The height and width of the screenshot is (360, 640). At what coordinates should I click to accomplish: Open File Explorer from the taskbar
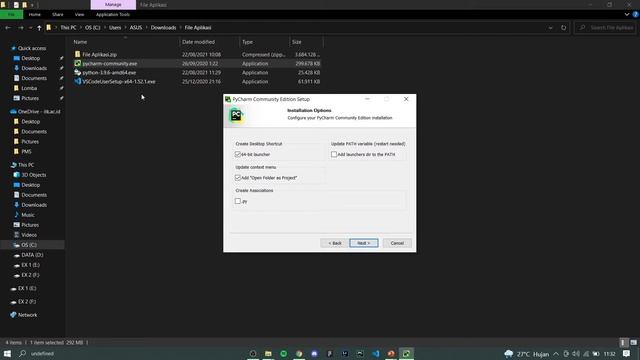click(268, 353)
